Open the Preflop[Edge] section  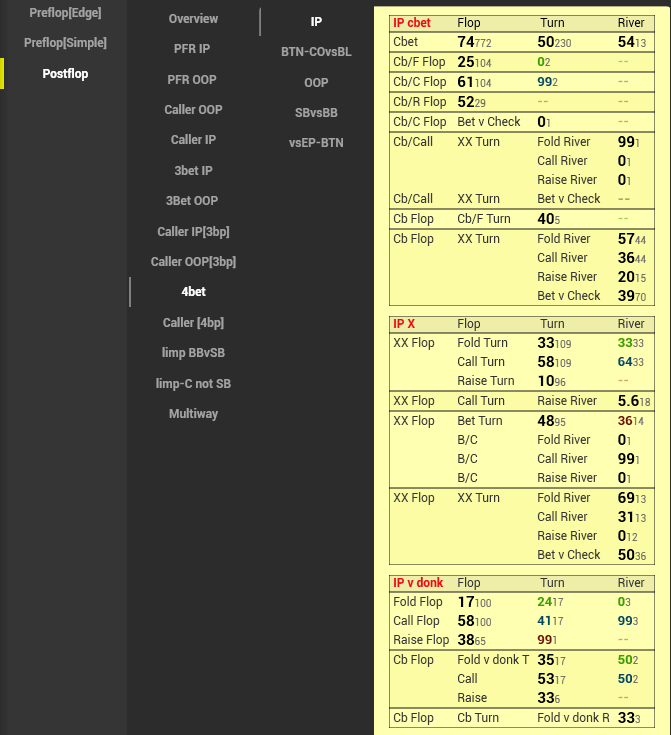click(x=65, y=13)
